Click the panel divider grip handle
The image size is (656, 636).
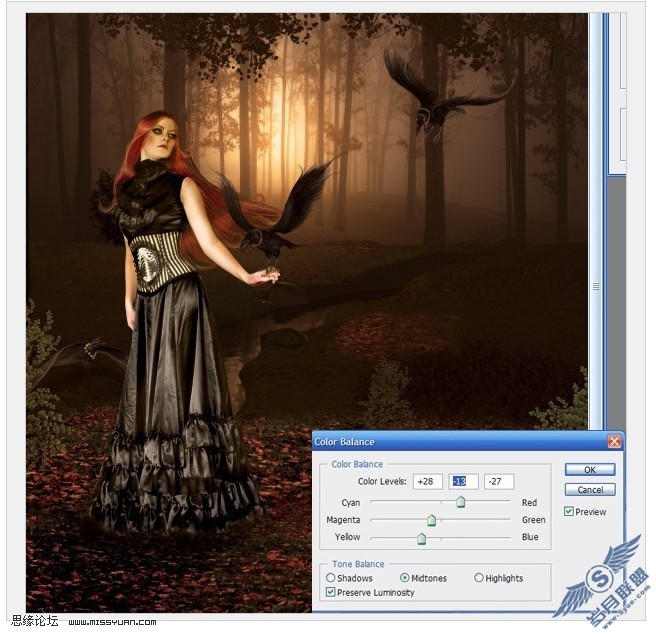coord(596,287)
